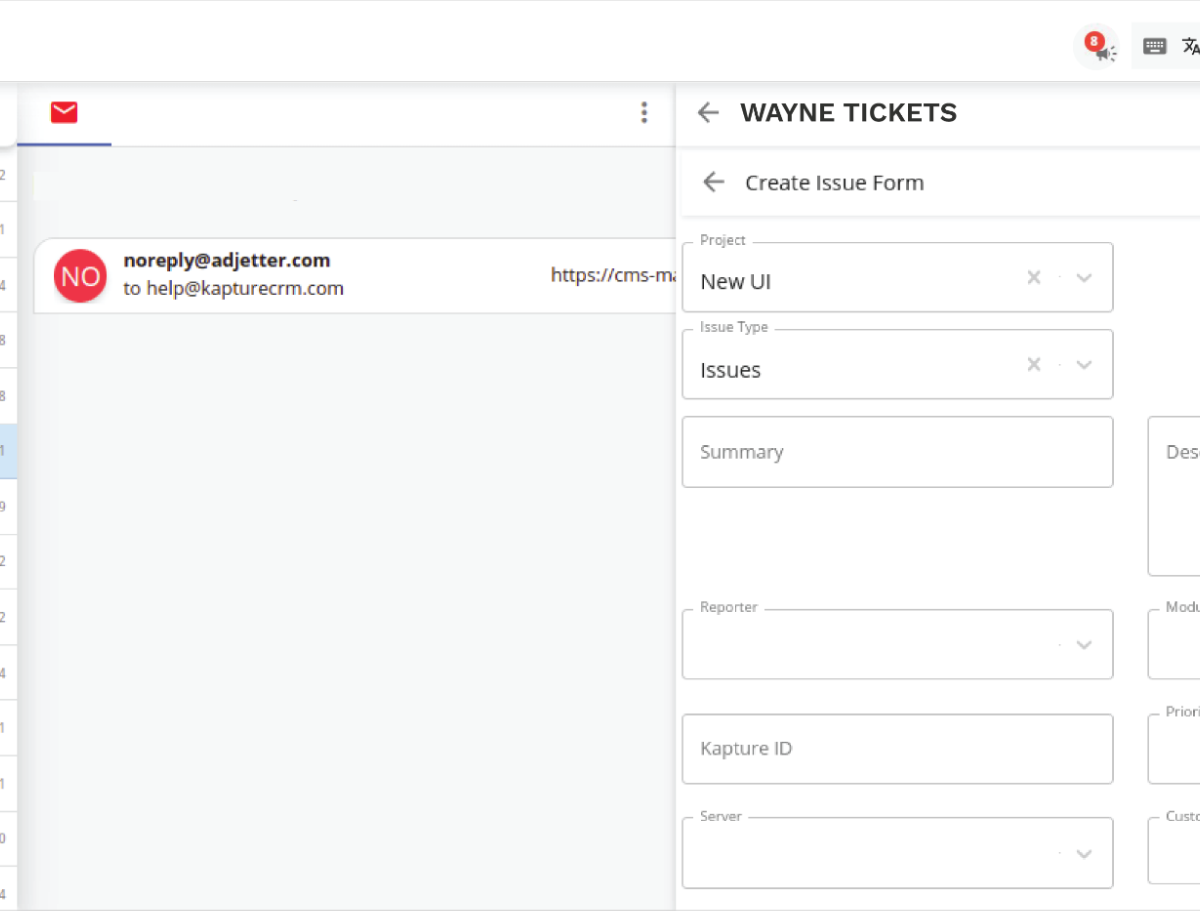Open the Server dropdown
The width and height of the screenshot is (1200, 911).
[x=897, y=853]
